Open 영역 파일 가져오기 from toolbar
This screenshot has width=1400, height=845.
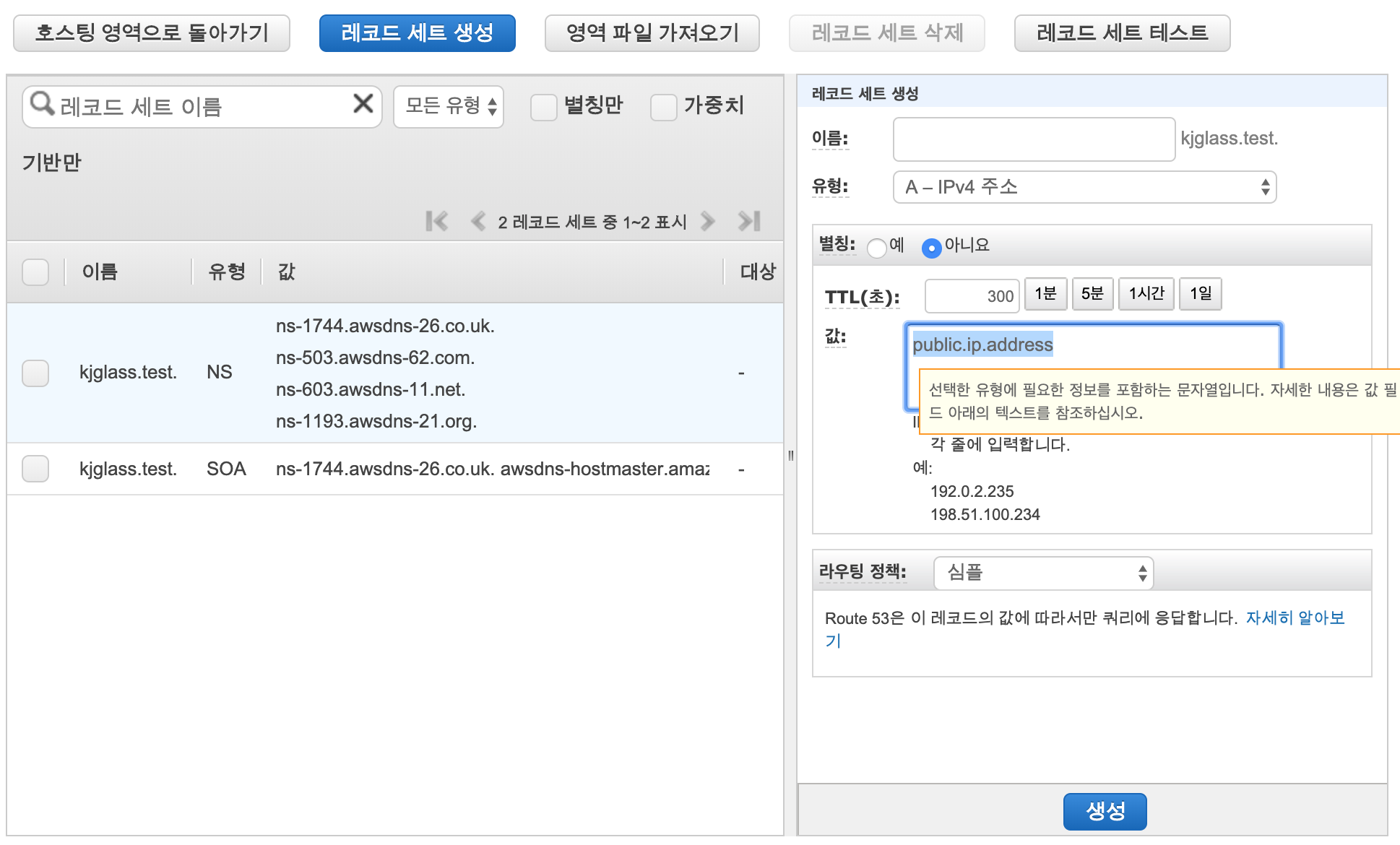[x=652, y=33]
